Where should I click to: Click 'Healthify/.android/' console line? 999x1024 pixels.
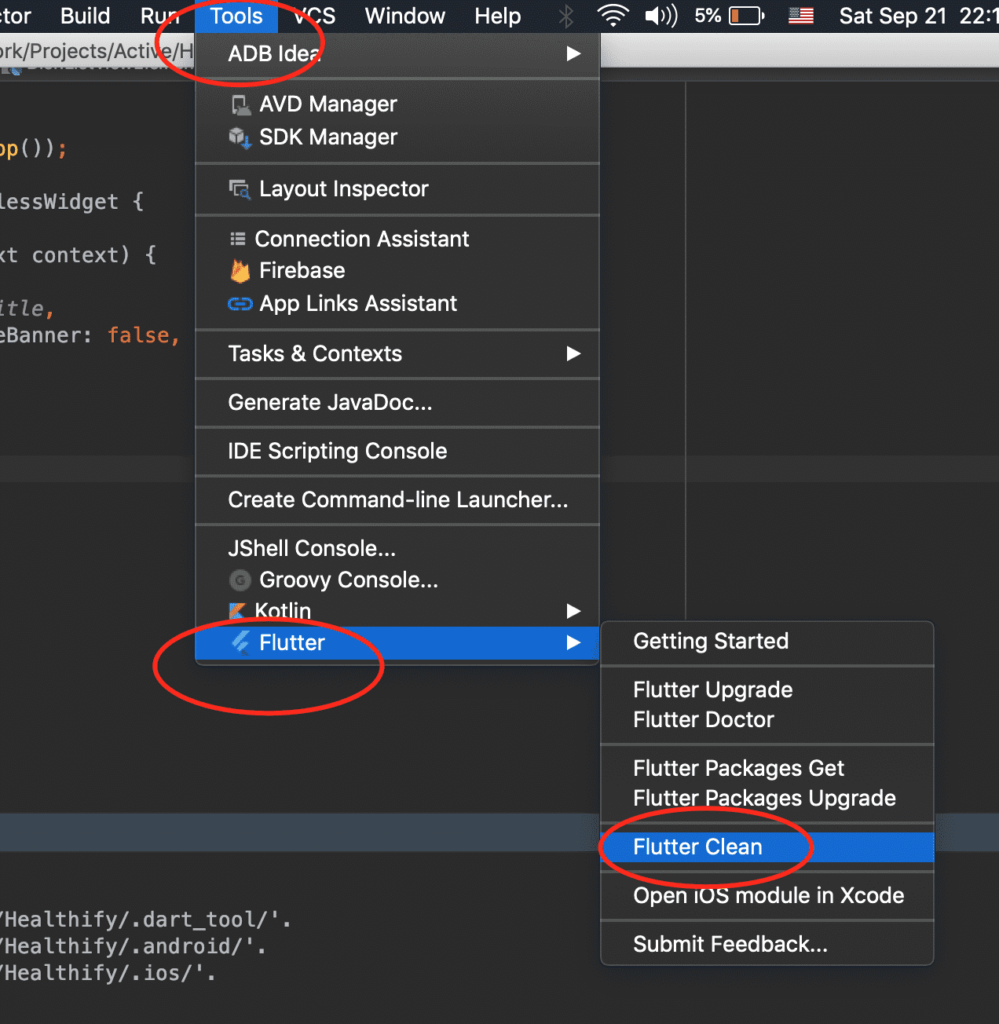coord(133,947)
